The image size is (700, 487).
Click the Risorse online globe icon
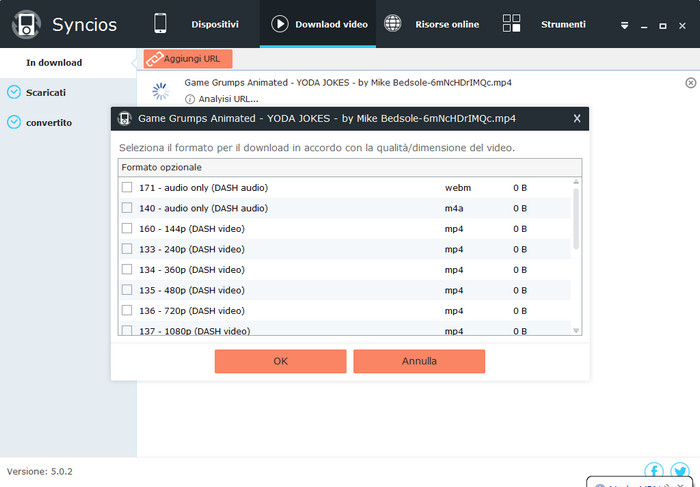393,23
